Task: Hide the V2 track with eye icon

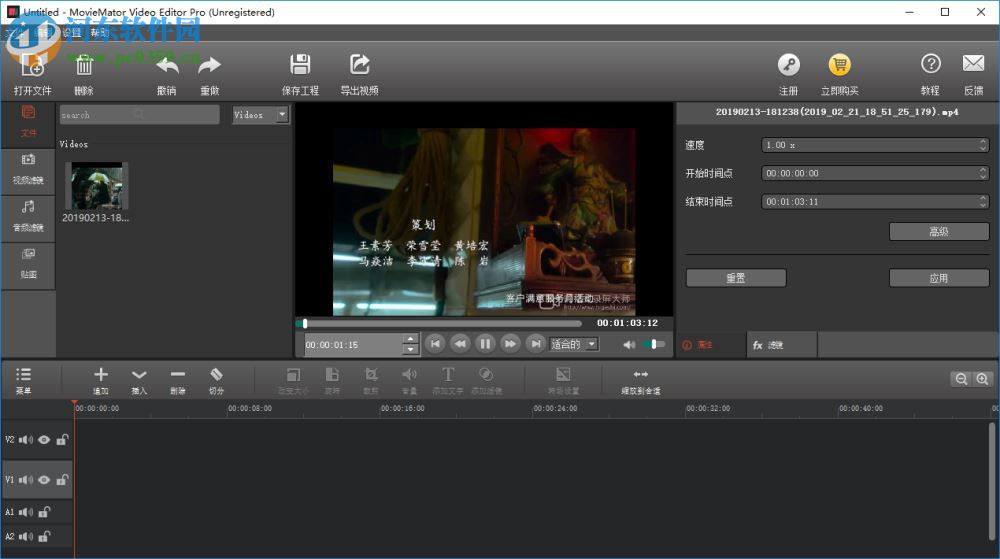Action: [44, 440]
